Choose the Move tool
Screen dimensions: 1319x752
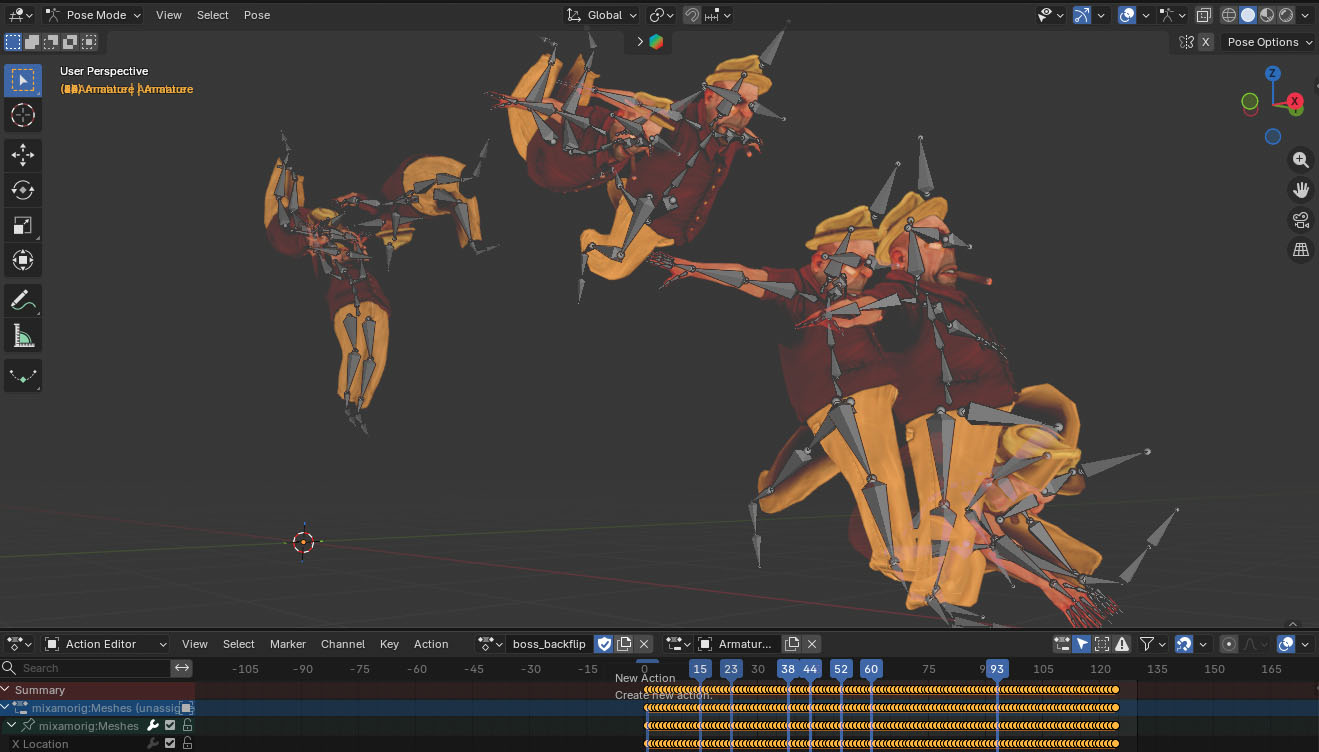click(x=23, y=154)
